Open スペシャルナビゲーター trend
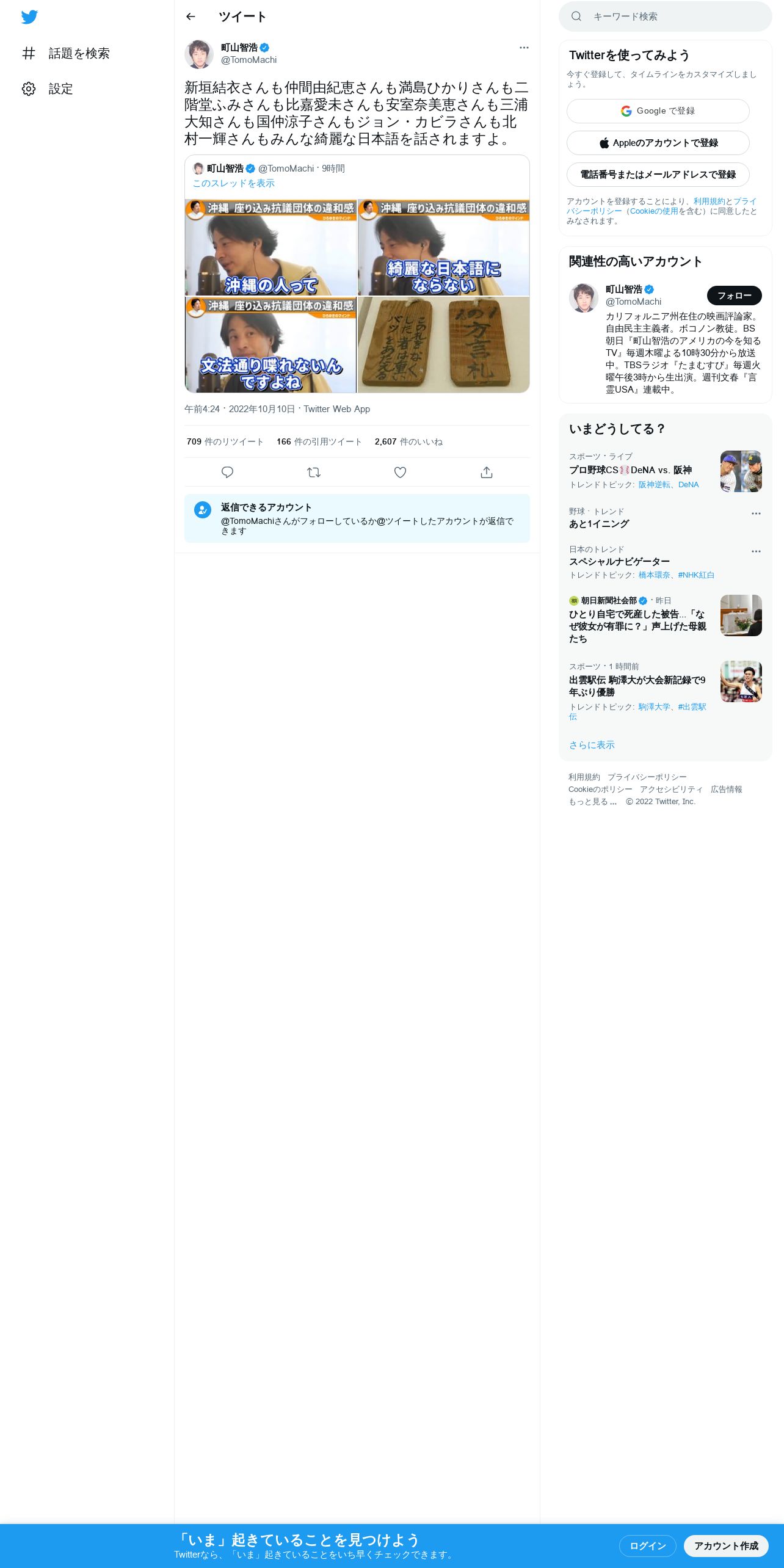 tap(619, 562)
